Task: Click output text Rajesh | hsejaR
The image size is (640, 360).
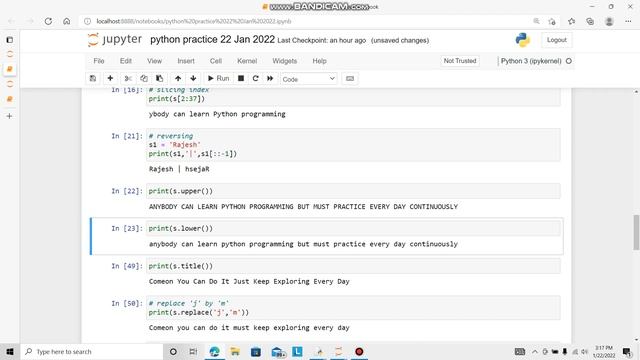Action: [179, 169]
